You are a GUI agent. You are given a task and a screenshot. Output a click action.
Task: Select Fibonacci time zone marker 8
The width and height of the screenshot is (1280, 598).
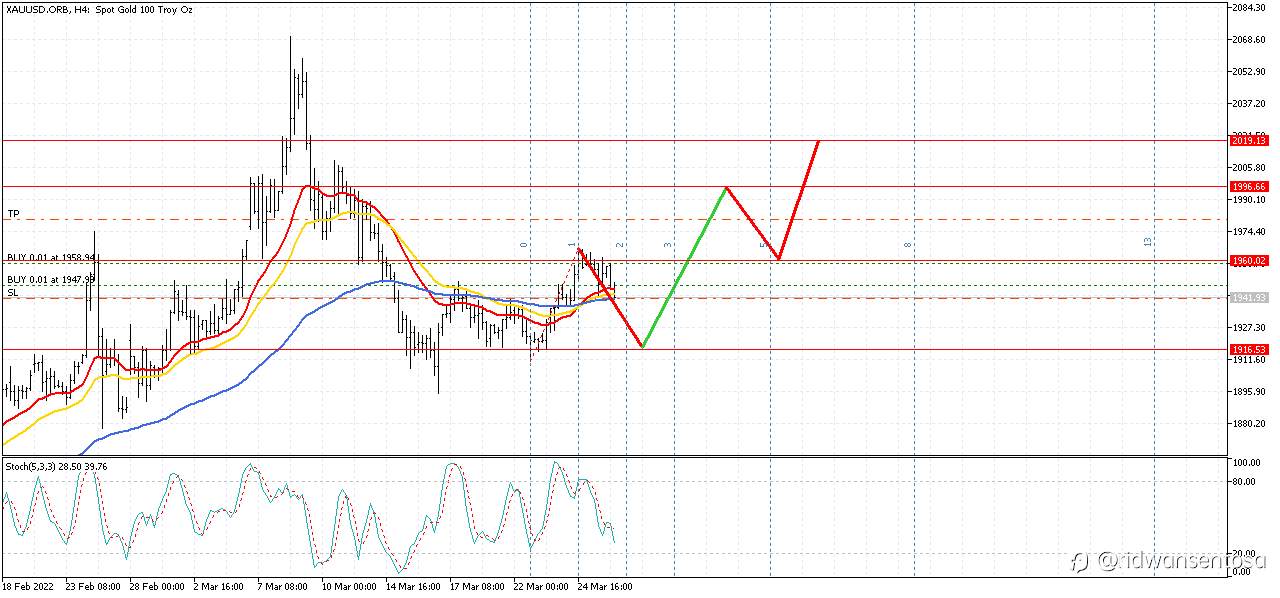pos(907,245)
